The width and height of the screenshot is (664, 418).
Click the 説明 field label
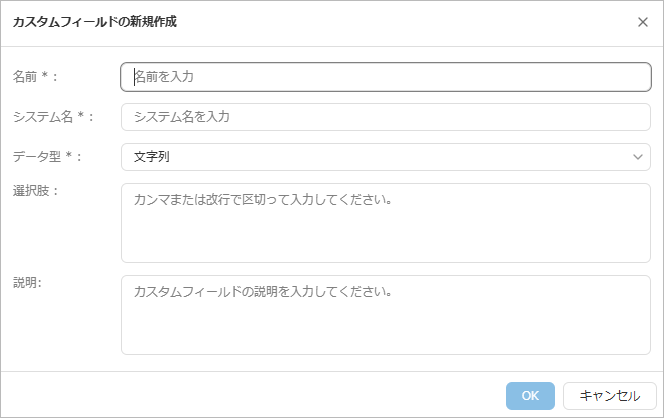(x=26, y=283)
